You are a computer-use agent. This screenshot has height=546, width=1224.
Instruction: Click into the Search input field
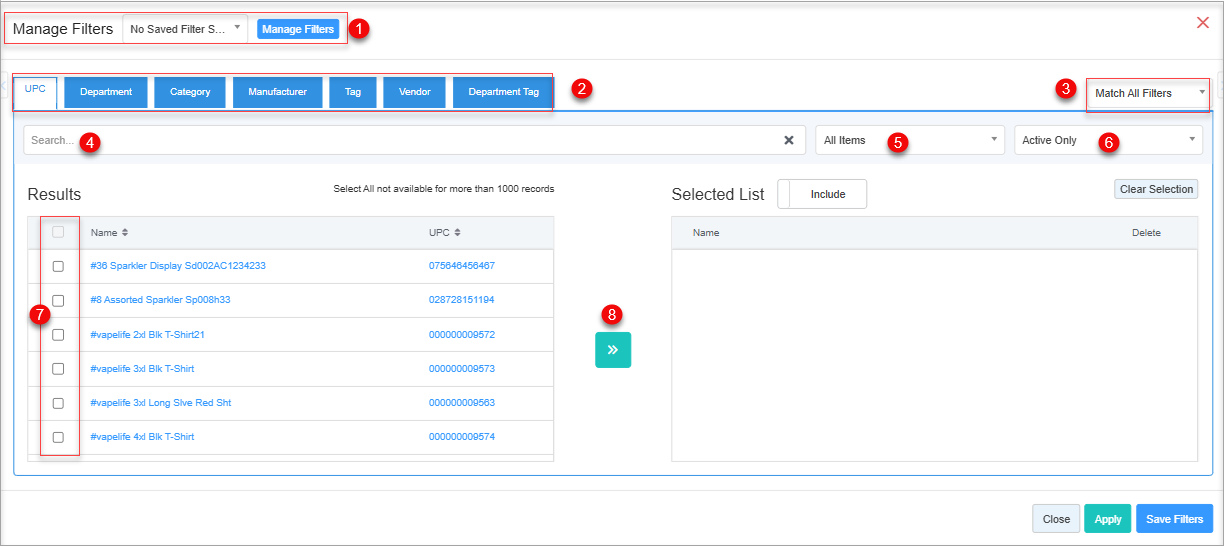(x=400, y=140)
